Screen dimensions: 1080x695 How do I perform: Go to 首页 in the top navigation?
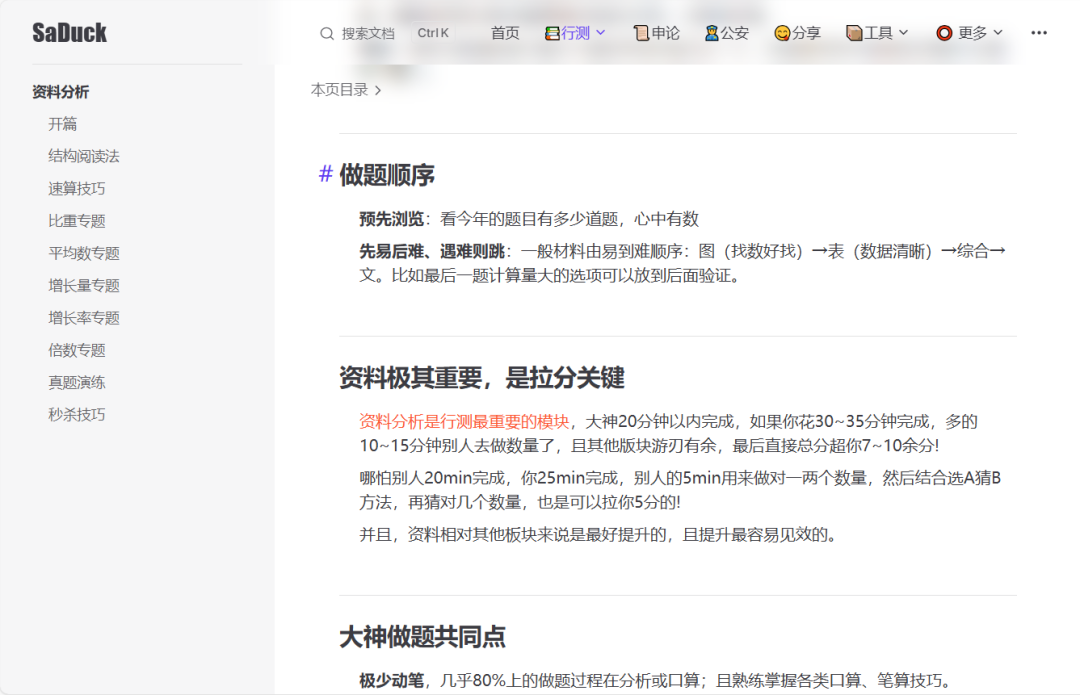coord(505,32)
